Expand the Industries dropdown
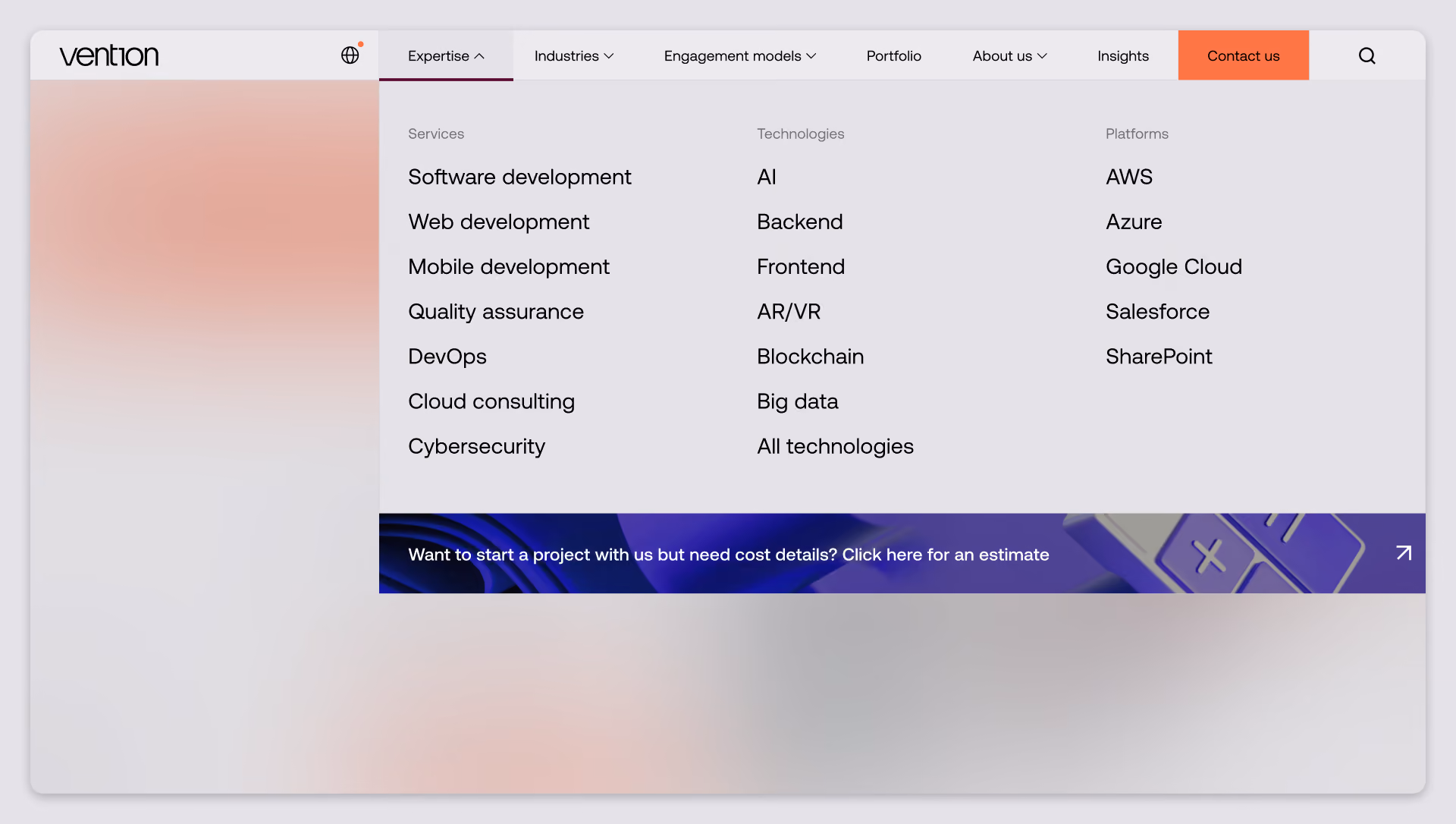The height and width of the screenshot is (824, 1456). point(574,55)
